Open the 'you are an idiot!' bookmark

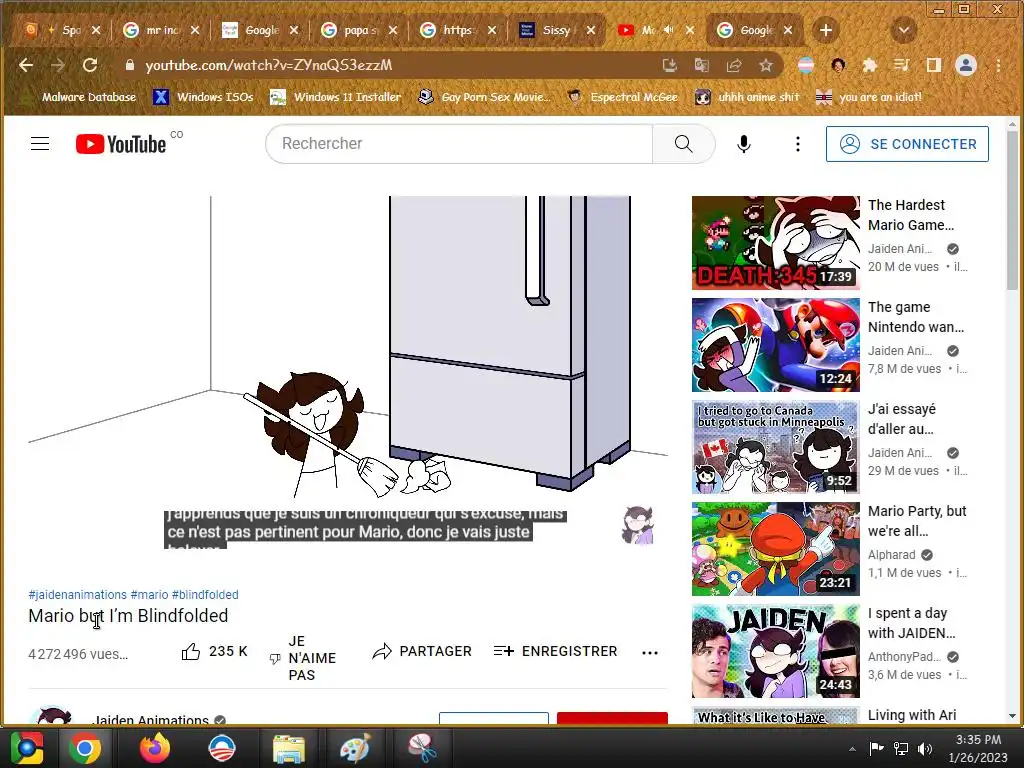pyautogui.click(x=869, y=97)
